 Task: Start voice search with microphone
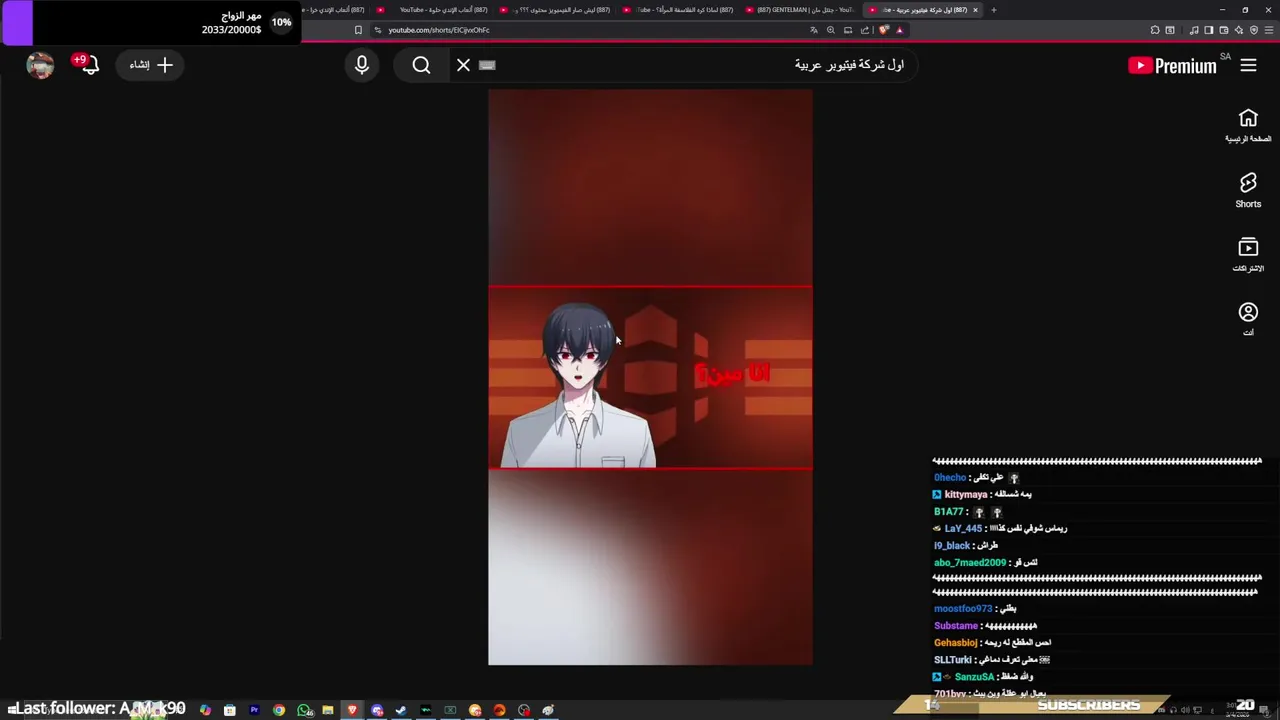click(x=362, y=65)
